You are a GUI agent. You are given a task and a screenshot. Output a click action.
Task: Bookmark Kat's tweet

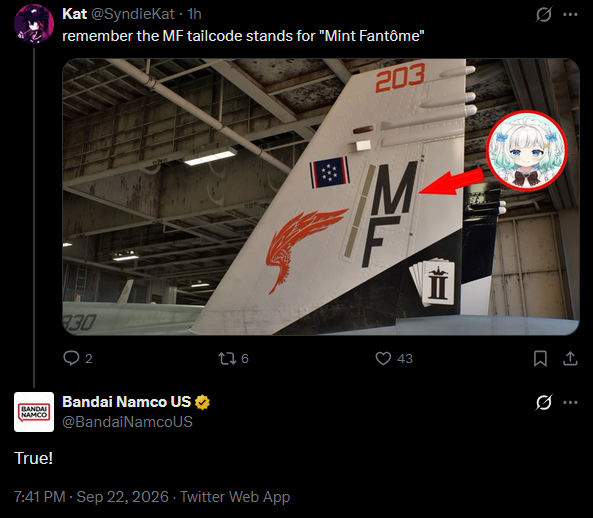(x=540, y=358)
